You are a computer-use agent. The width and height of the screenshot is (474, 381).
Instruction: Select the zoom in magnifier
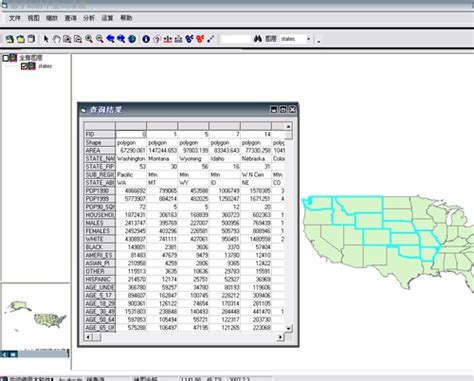(89, 39)
